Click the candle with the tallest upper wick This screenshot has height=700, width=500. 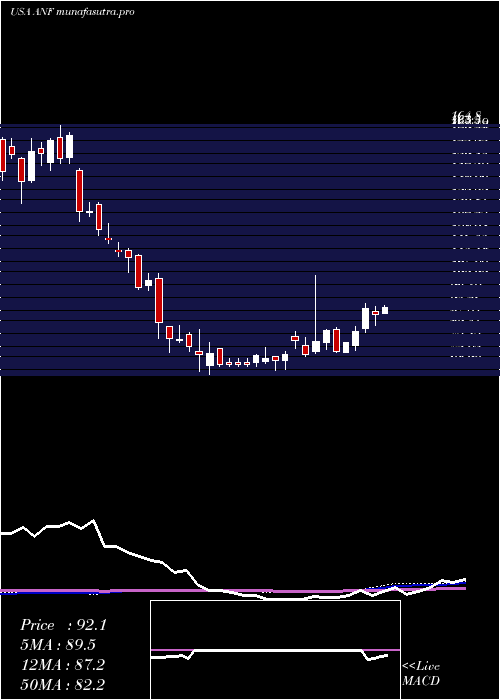pyautogui.click(x=316, y=314)
